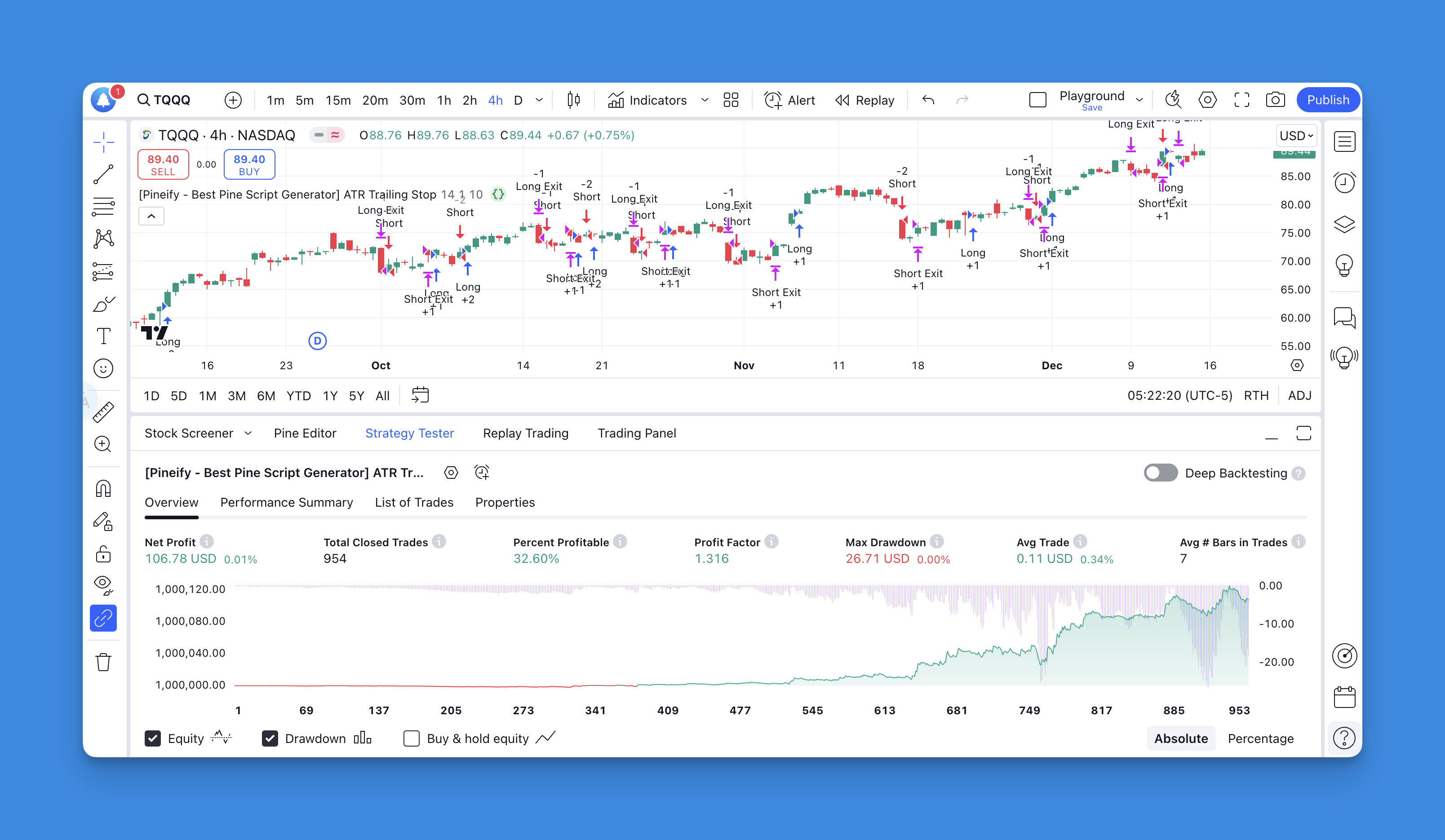Screen dimensions: 1445x840
Task: Switch to the Replay Trading tab
Action: [525, 433]
